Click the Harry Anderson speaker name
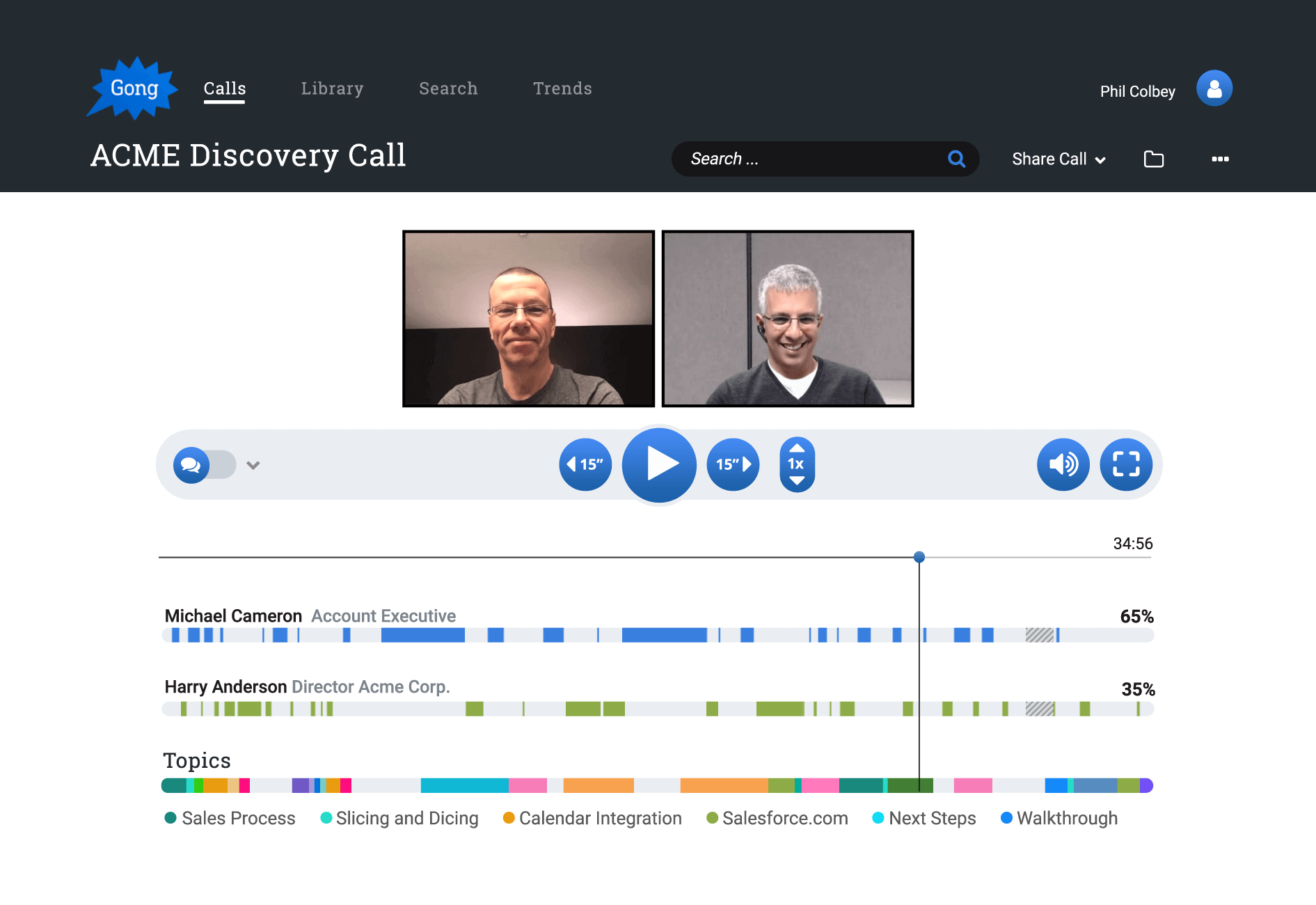This screenshot has width=1316, height=905. pos(225,687)
